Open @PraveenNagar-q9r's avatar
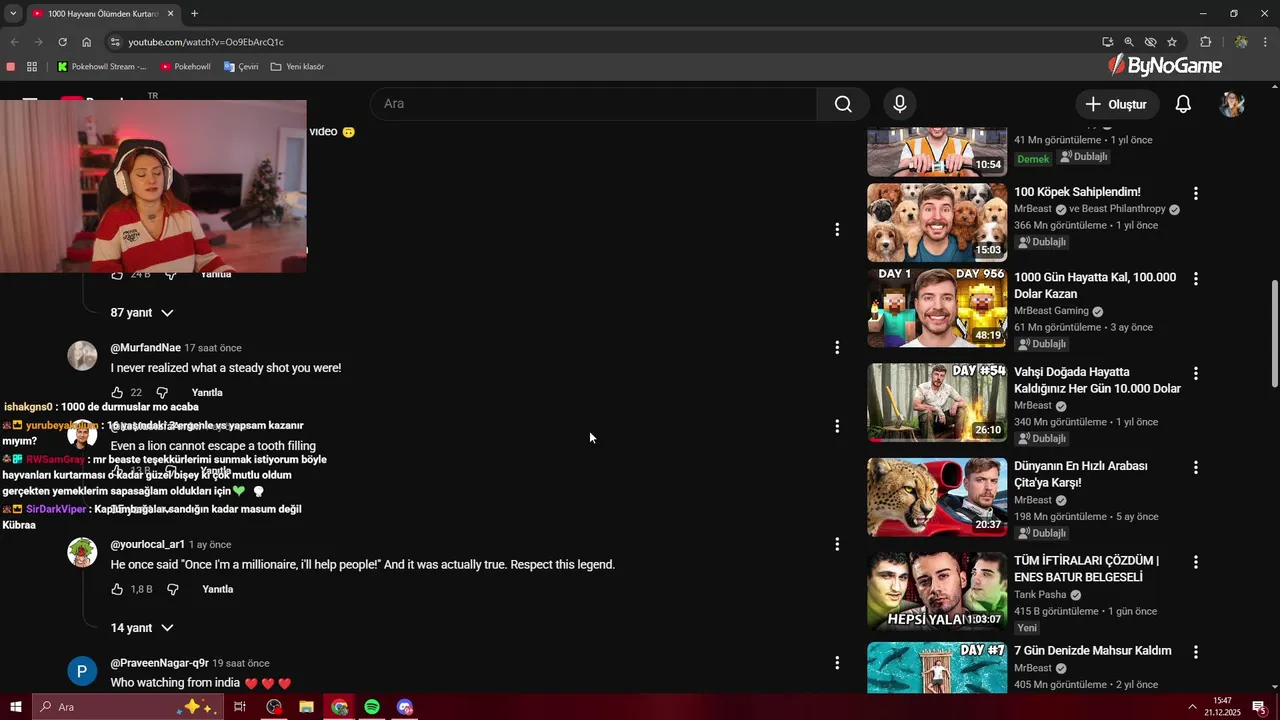The image size is (1280, 720). tap(82, 670)
